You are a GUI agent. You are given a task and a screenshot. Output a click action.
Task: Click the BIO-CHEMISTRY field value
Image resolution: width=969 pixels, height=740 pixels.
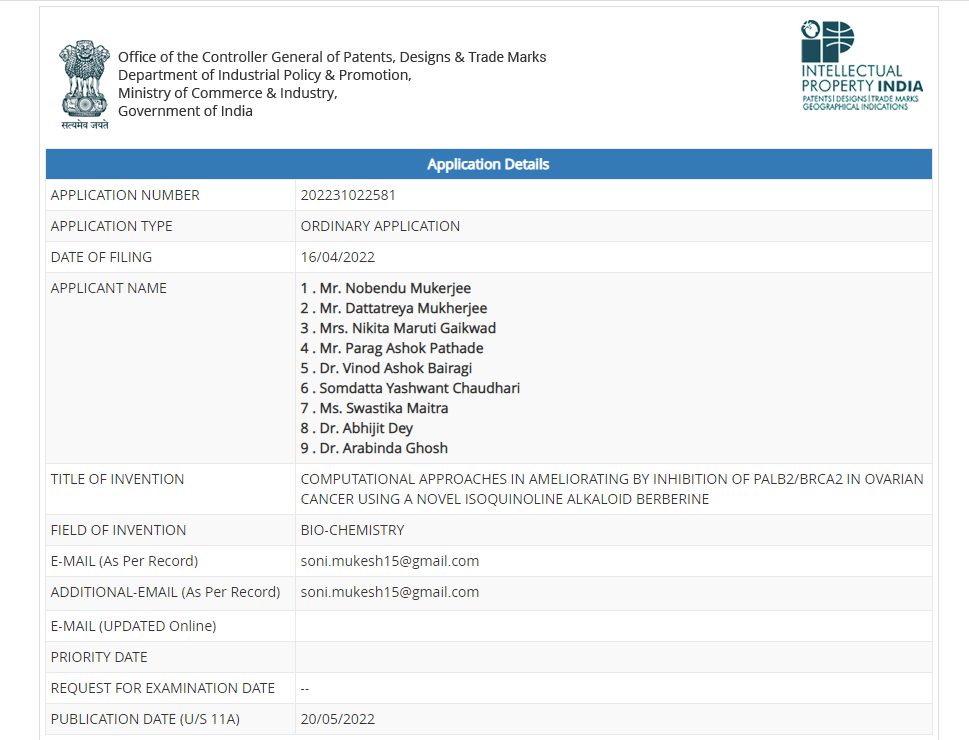click(x=352, y=530)
